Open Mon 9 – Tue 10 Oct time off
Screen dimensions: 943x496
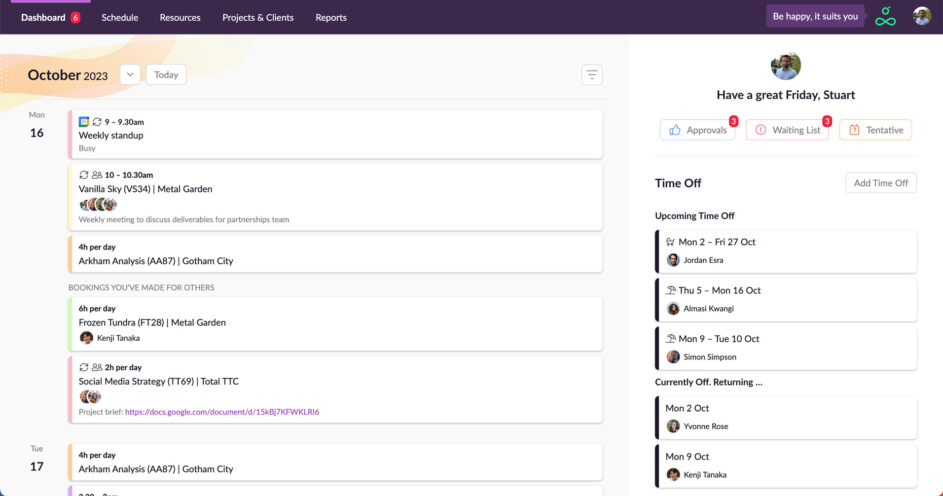[x=786, y=348]
